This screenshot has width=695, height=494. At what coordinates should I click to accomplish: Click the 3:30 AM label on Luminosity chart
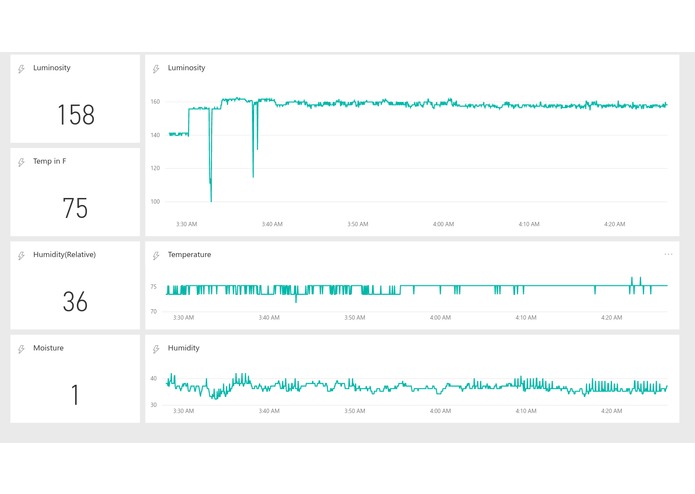tap(187, 224)
